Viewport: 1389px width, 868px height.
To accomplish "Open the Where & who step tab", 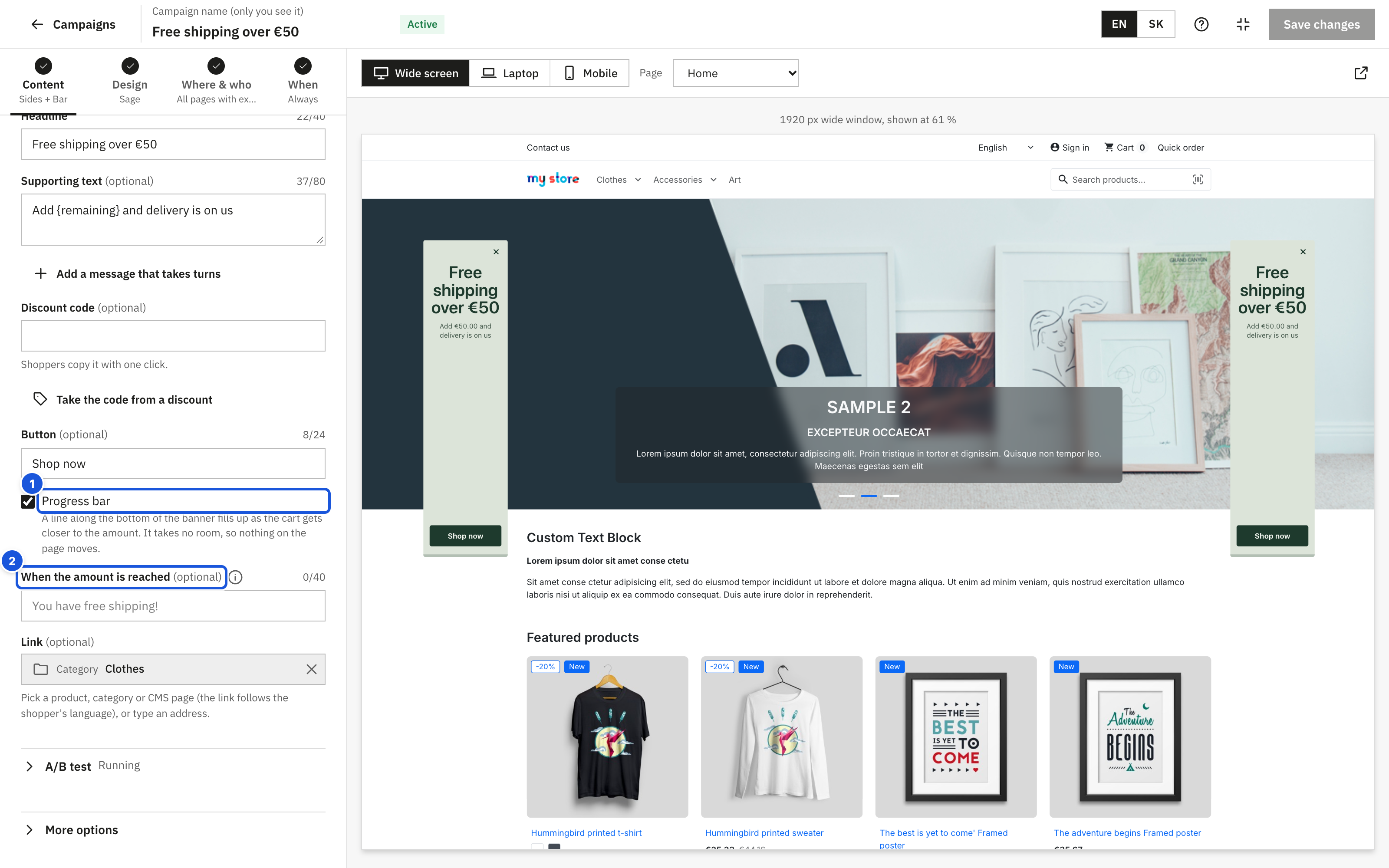I will point(217,81).
